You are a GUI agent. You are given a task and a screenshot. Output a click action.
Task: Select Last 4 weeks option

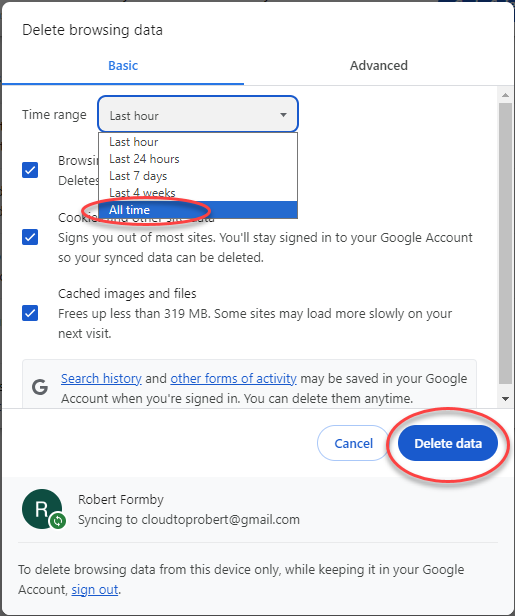[198, 192]
